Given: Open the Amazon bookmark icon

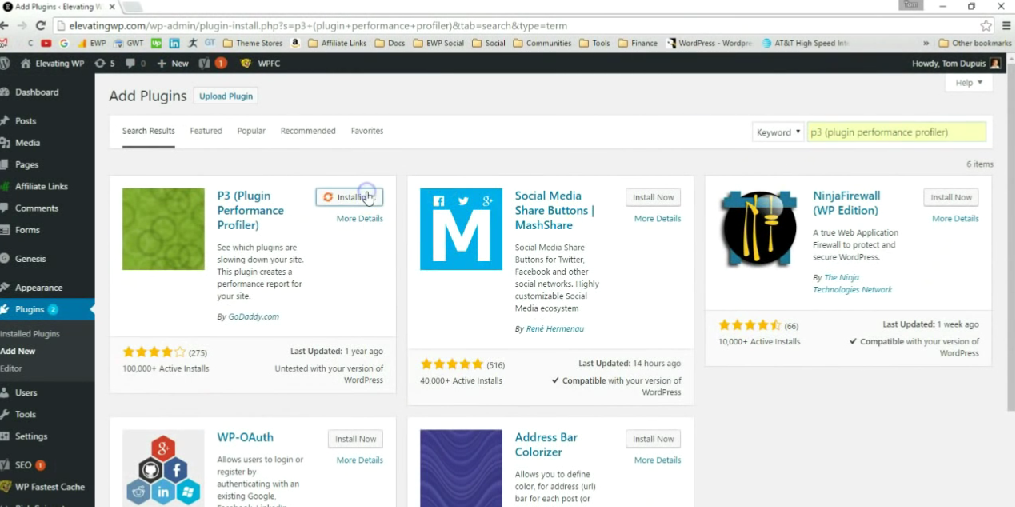Looking at the screenshot, I should [x=296, y=43].
